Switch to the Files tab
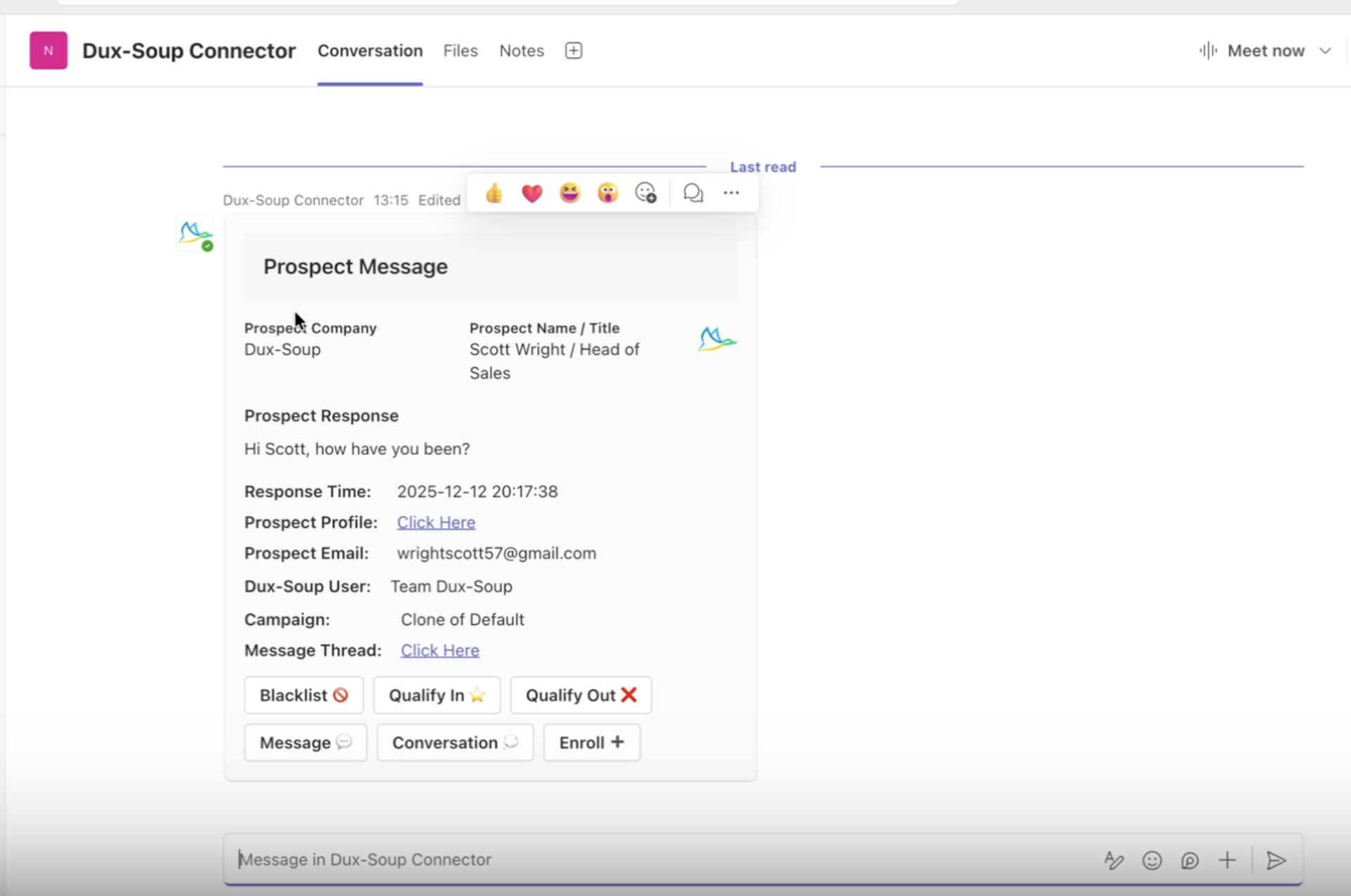This screenshot has height=896, width=1351. pos(460,51)
